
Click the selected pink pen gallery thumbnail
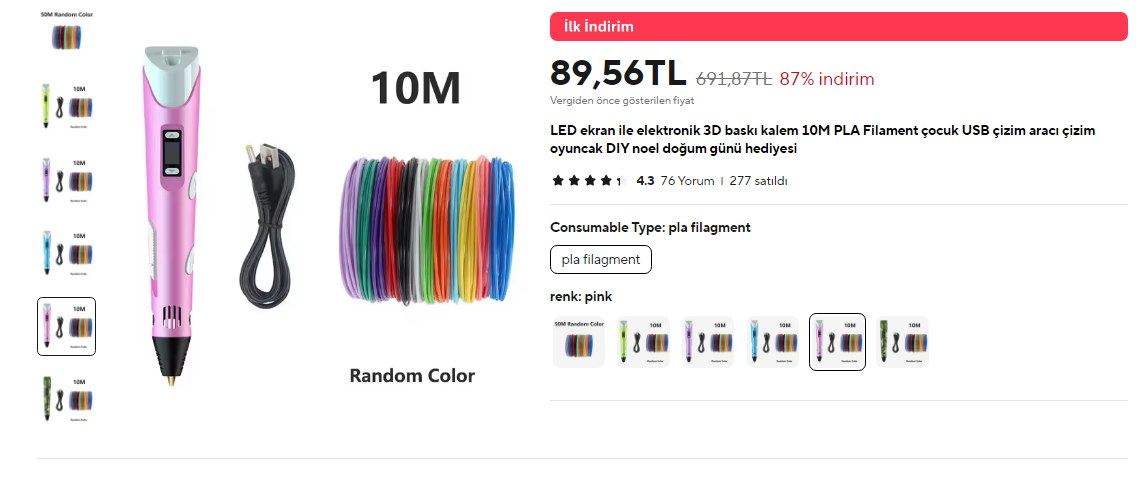pyautogui.click(x=67, y=326)
